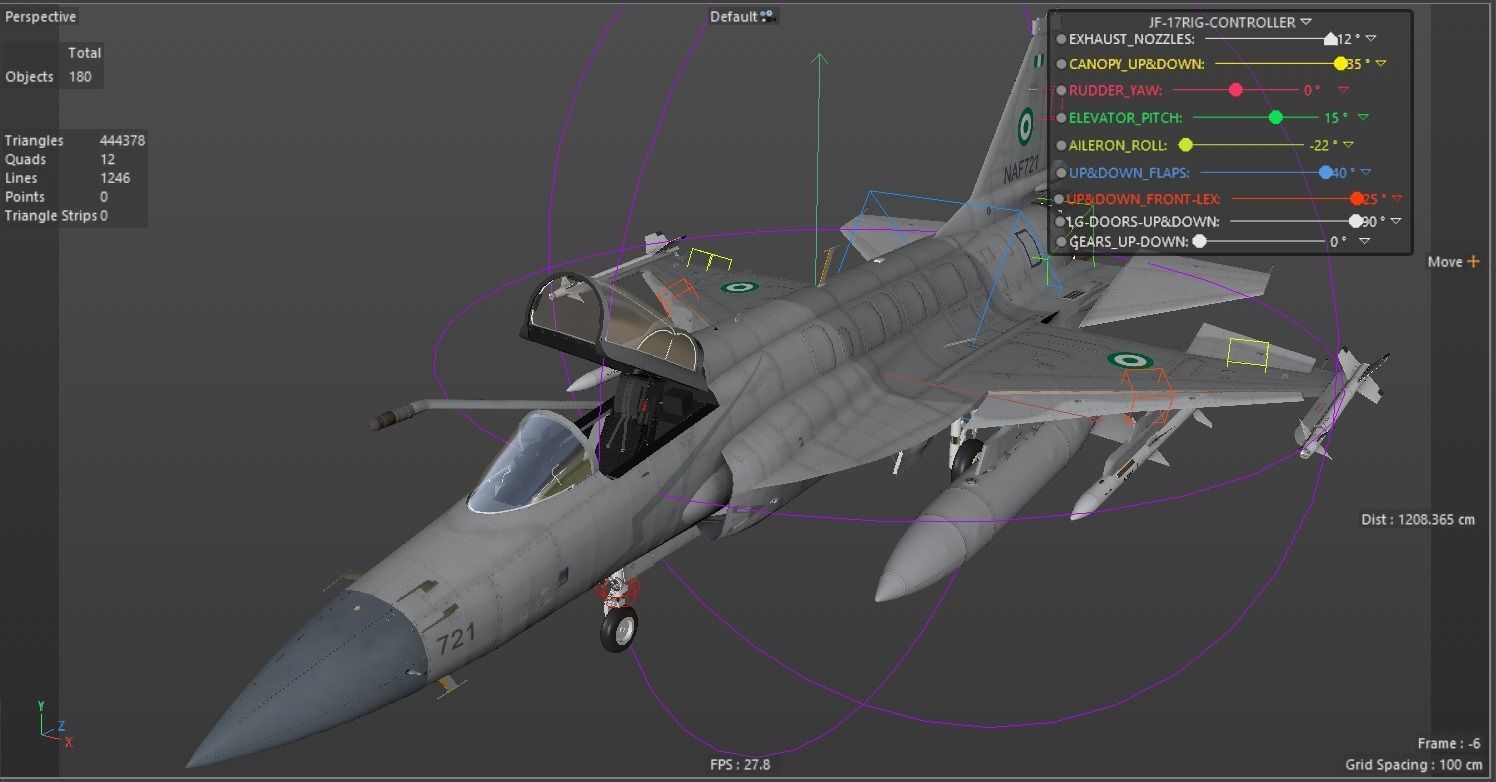Select yellow rectangle controller on right wing

(1248, 353)
